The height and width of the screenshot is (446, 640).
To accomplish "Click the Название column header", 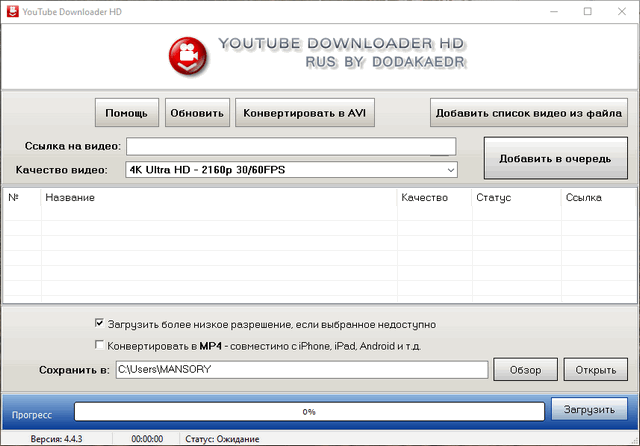I will pyautogui.click(x=219, y=197).
